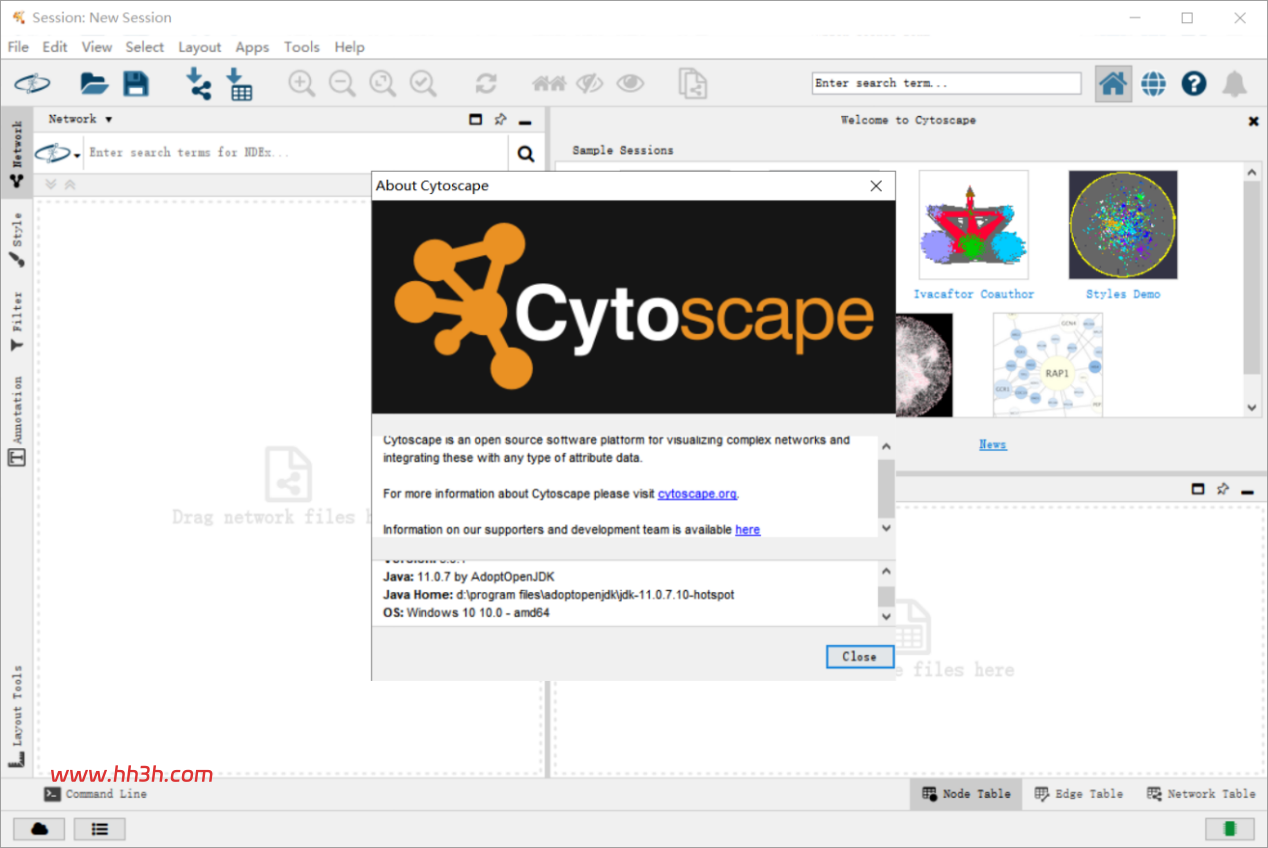The width and height of the screenshot is (1268, 848).
Task: Open NDEx search provider dropdown
Action: coord(59,154)
